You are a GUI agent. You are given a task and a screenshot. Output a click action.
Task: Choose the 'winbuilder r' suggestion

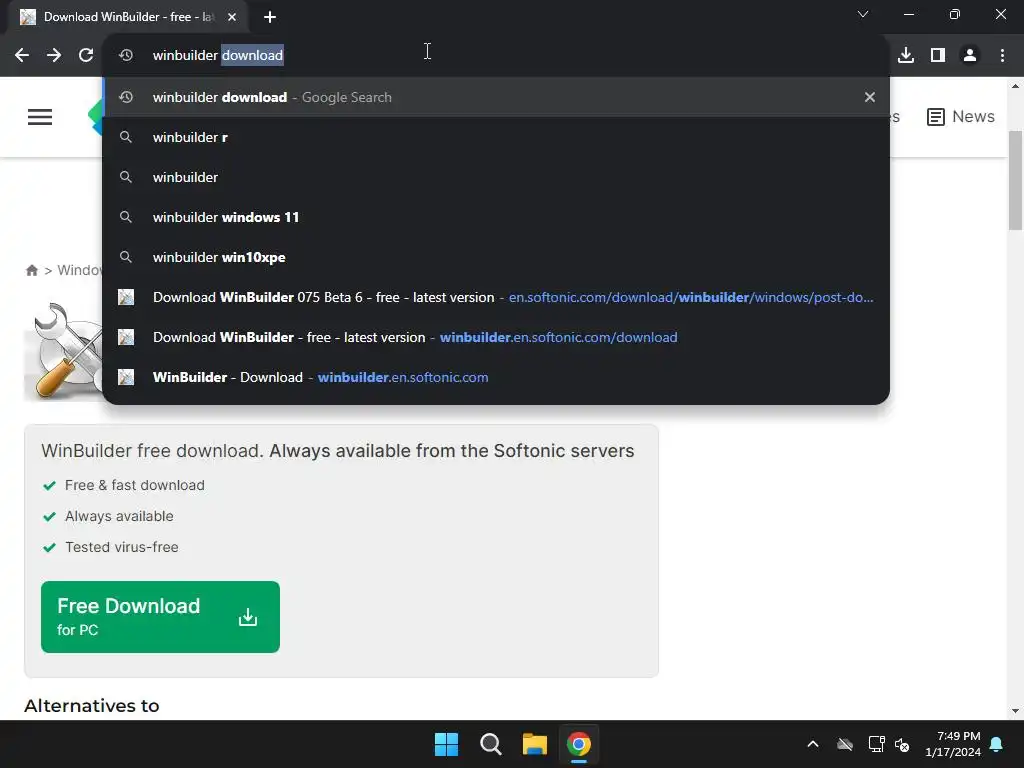pos(496,137)
